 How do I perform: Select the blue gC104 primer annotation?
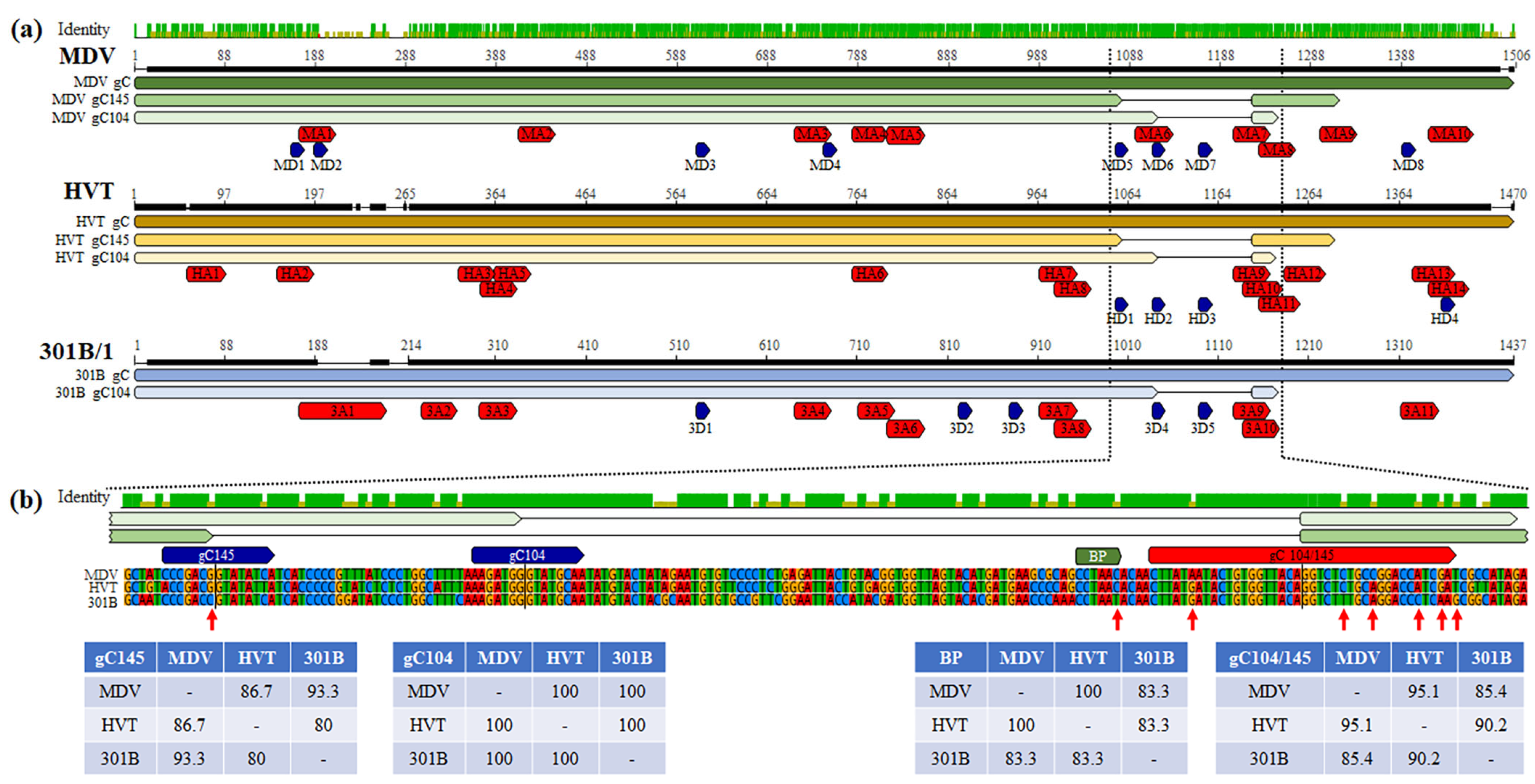(527, 555)
